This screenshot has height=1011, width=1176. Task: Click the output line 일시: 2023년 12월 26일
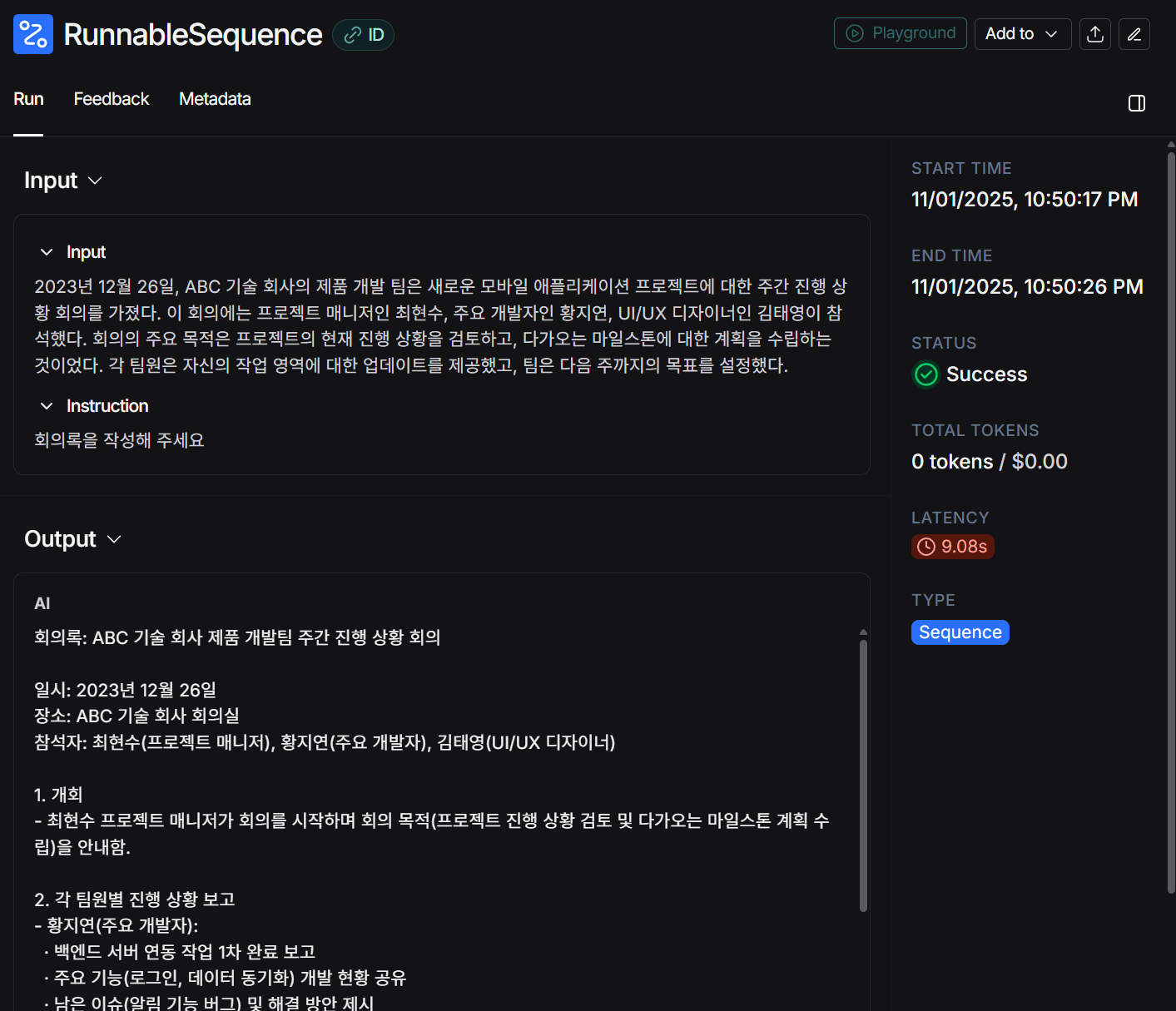(x=125, y=690)
